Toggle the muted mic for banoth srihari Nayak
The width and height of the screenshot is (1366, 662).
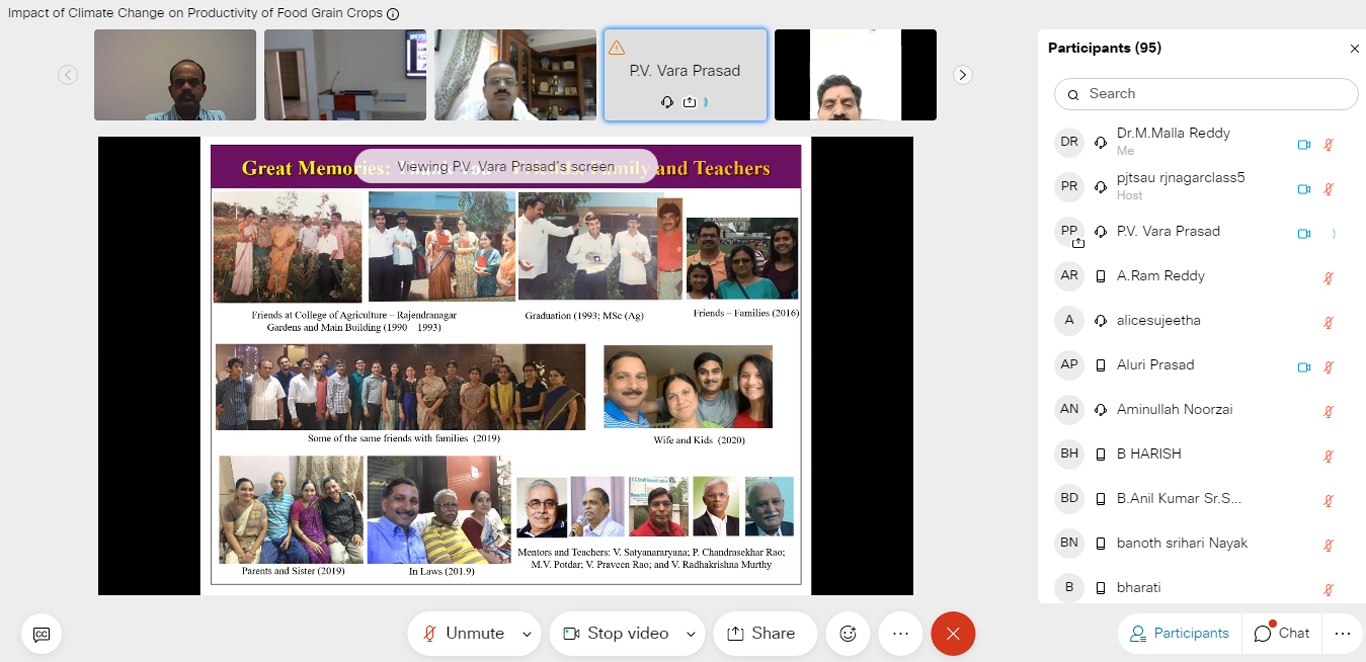pyautogui.click(x=1329, y=545)
